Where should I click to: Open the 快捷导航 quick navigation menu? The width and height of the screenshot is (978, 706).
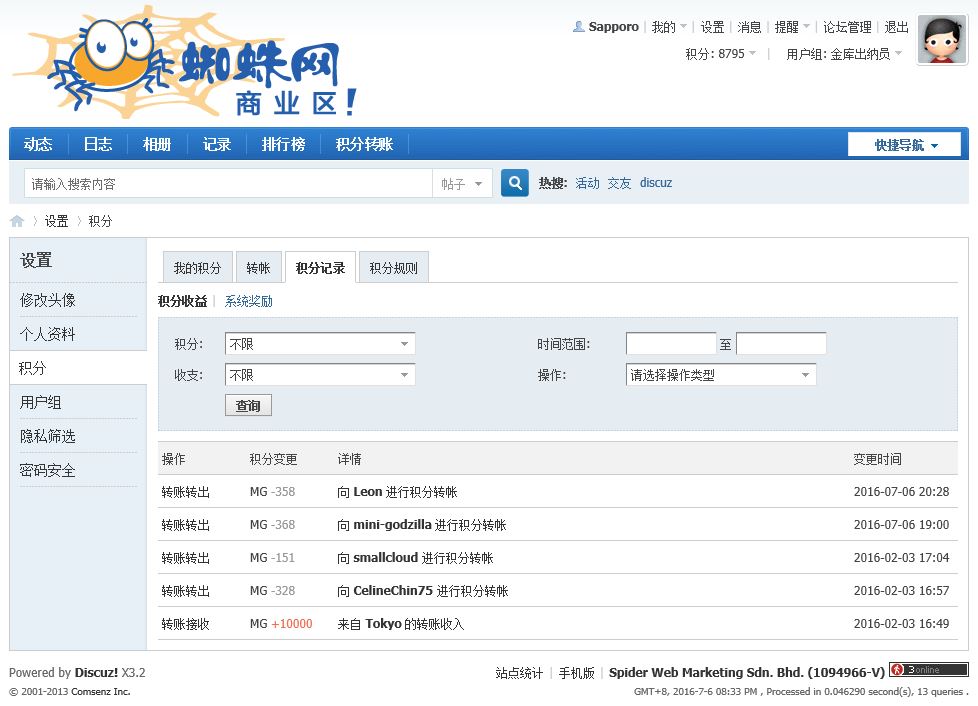(905, 145)
